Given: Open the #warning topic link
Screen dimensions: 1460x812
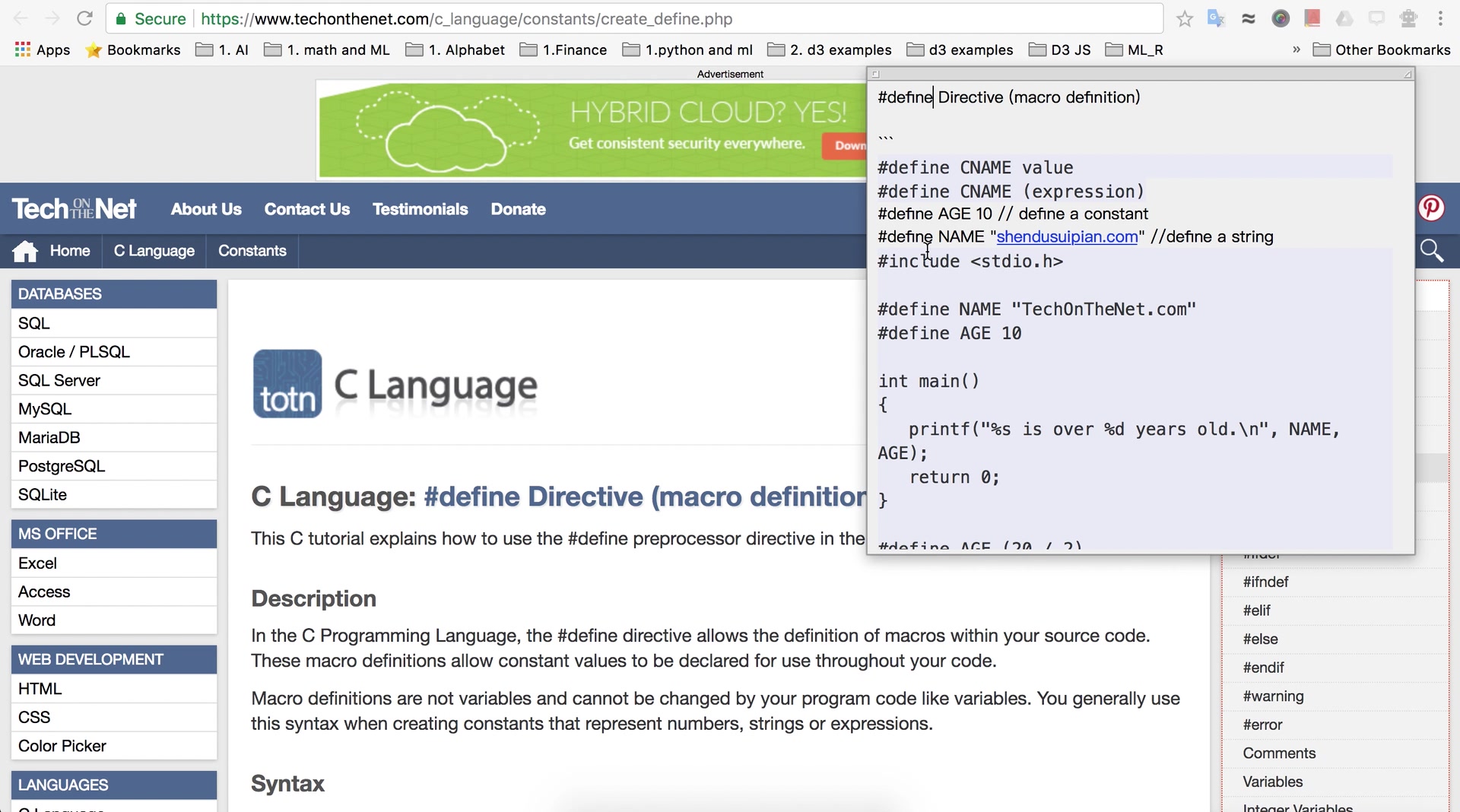Looking at the screenshot, I should [x=1273, y=696].
